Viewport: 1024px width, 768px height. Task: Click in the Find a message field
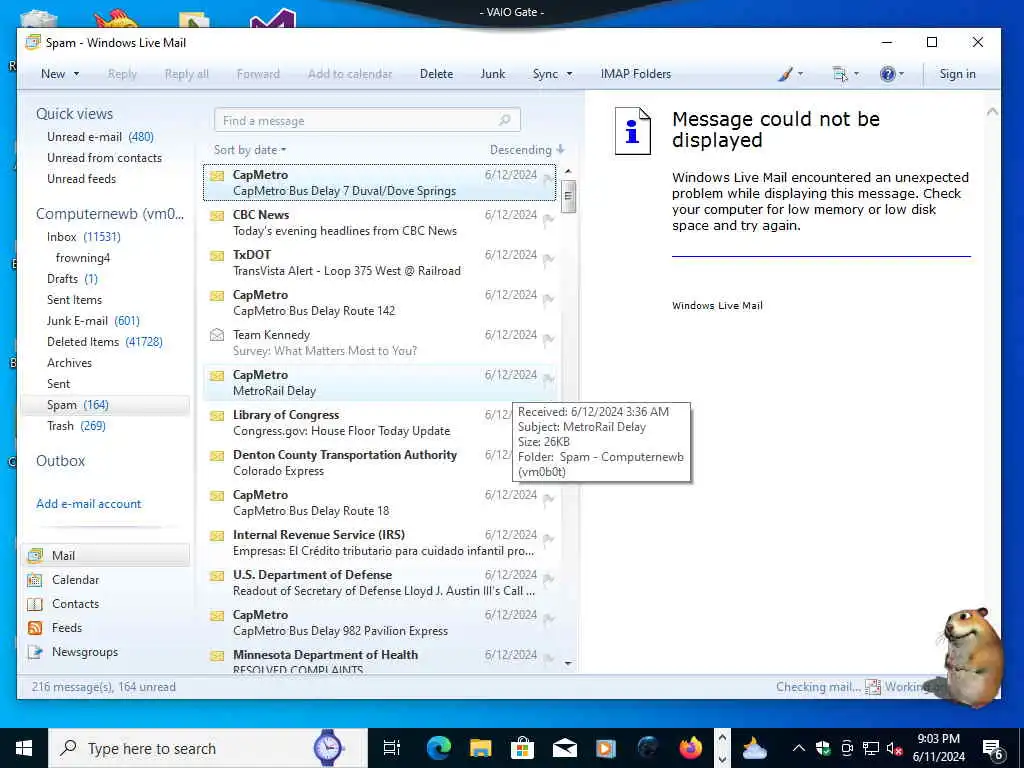point(367,121)
